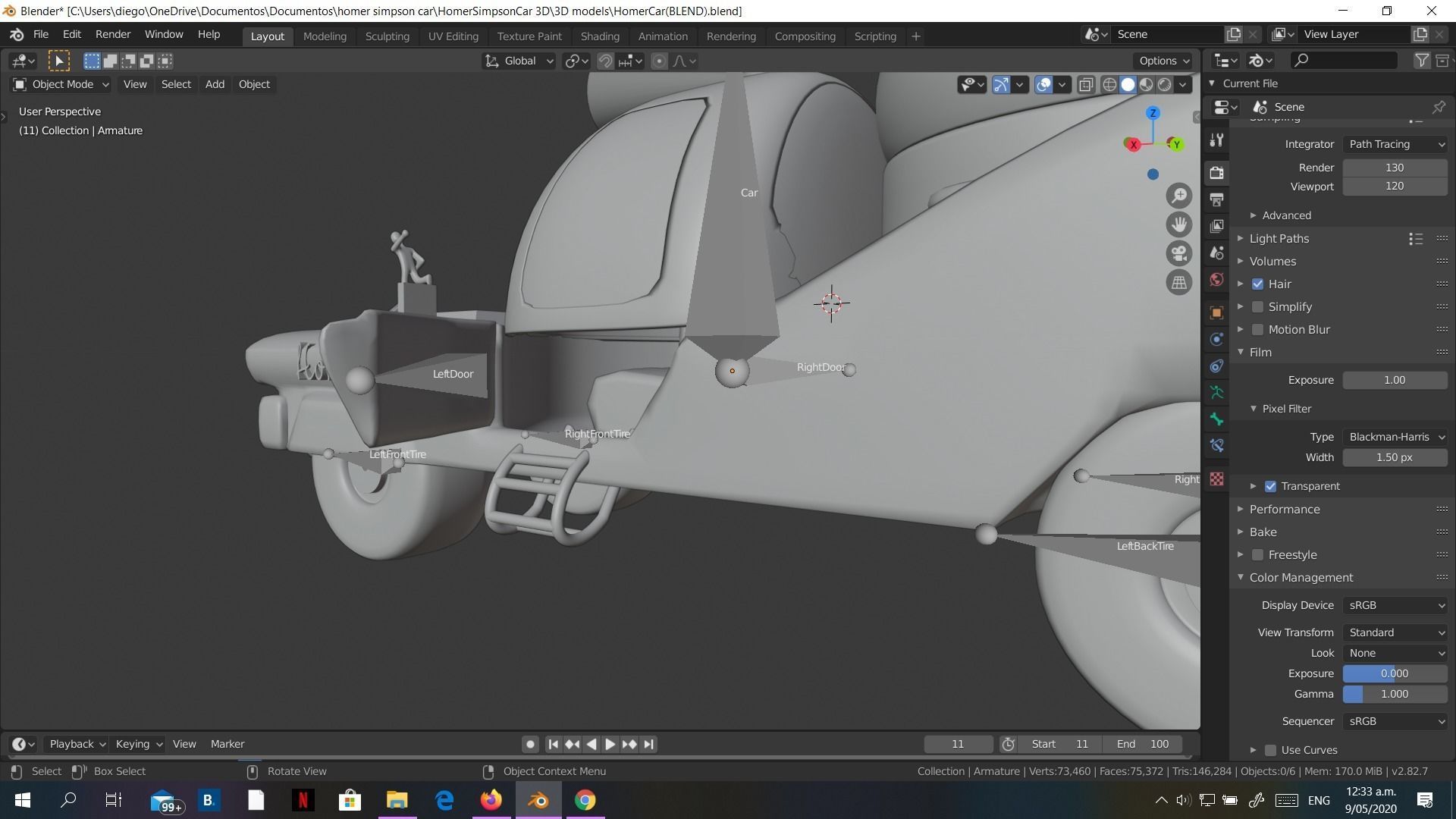This screenshot has width=1456, height=819.
Task: Open the Integrator Path Tracing dropdown
Action: coord(1395,144)
